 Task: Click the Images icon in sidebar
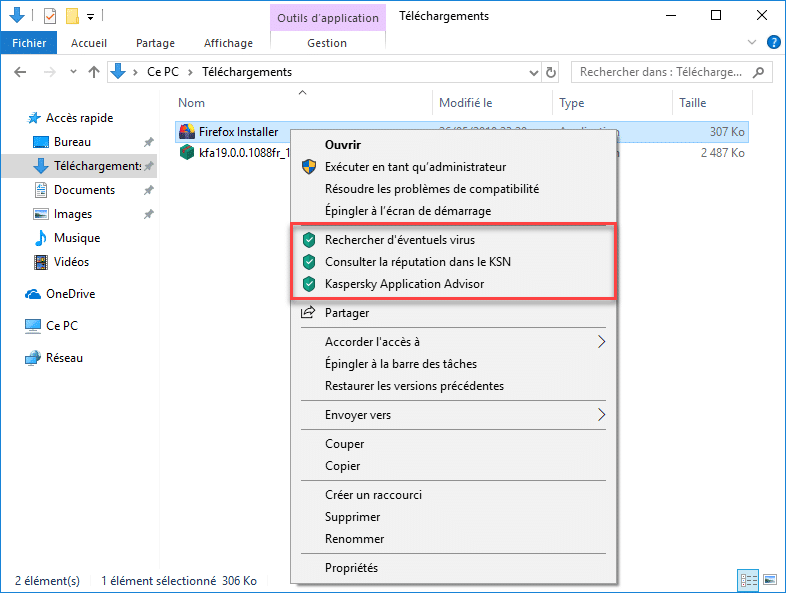click(x=41, y=214)
